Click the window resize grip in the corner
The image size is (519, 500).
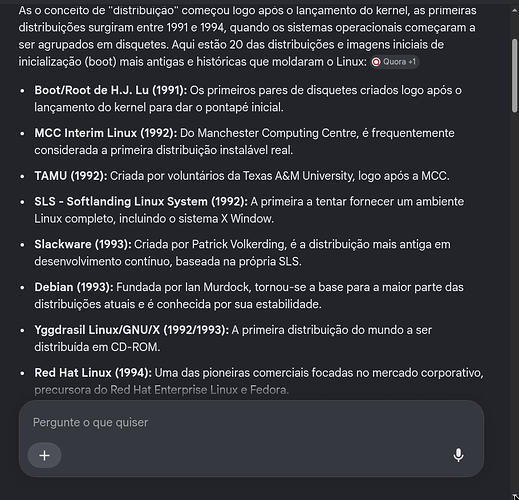tap(515, 496)
